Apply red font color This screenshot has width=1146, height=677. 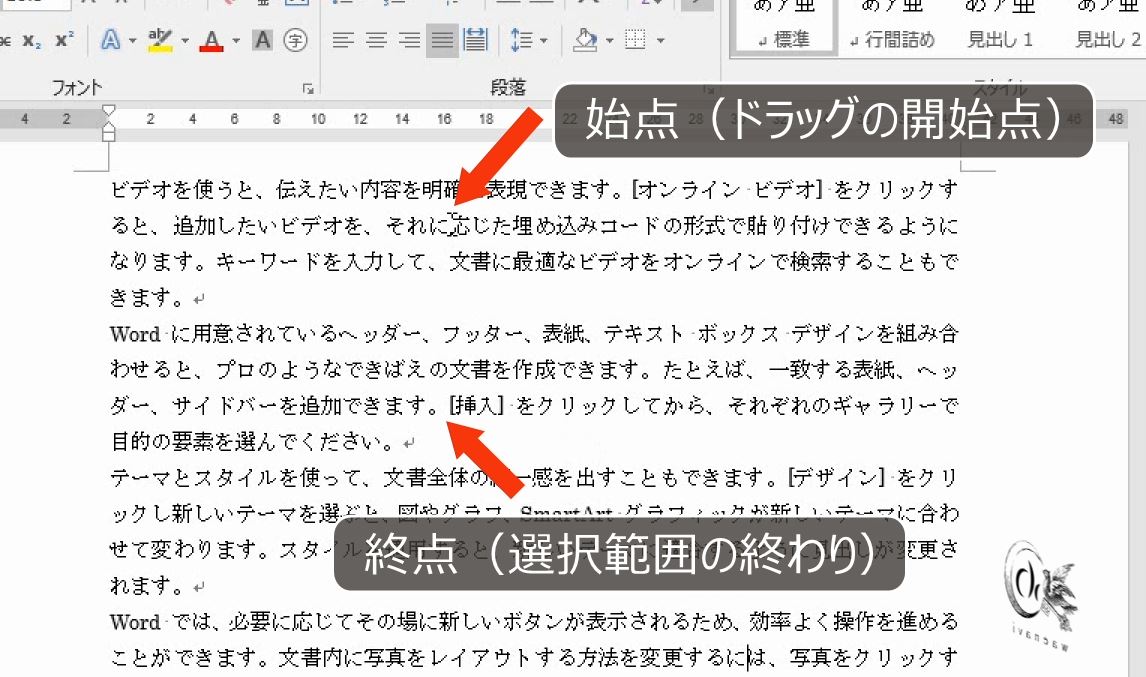(212, 40)
